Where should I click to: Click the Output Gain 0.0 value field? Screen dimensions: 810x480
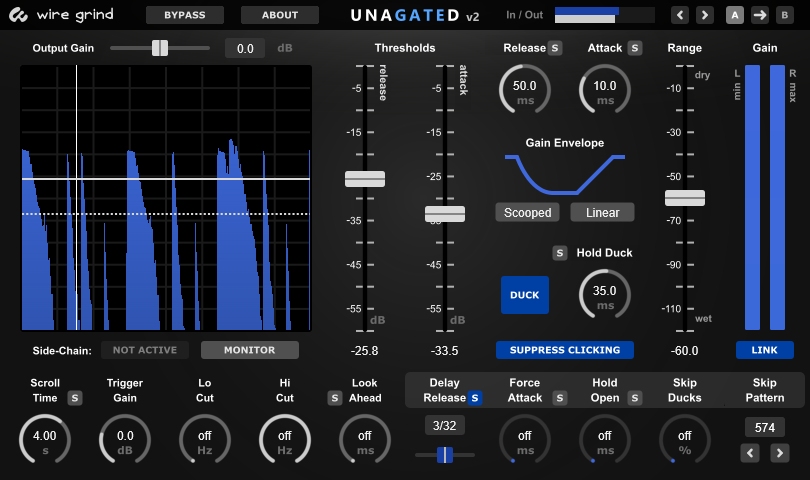point(245,49)
